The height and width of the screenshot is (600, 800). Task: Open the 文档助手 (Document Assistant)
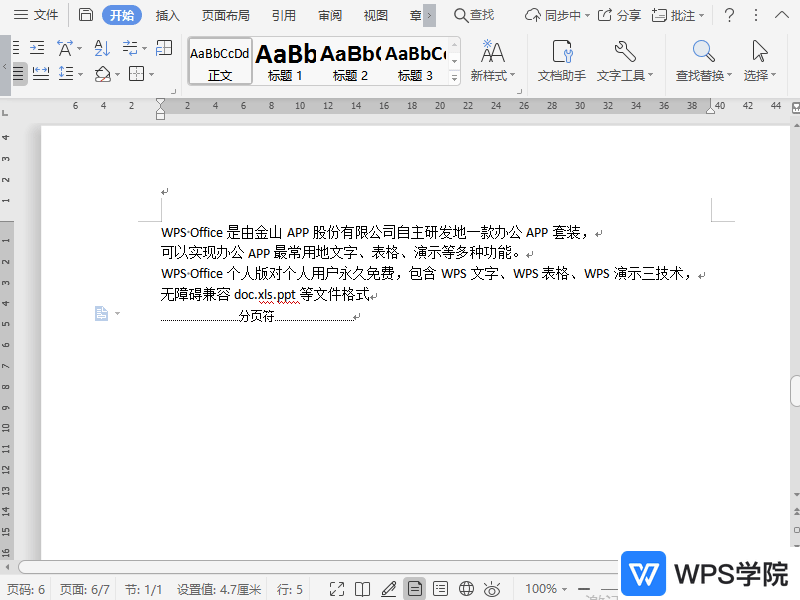561,61
